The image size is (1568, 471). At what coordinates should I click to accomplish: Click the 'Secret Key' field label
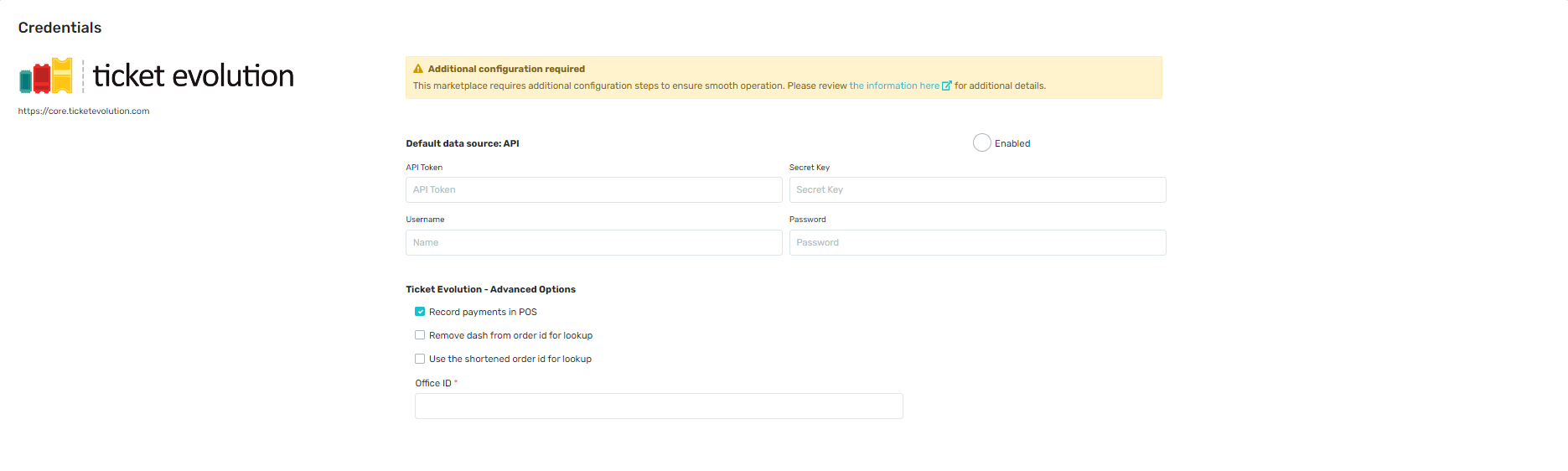(x=810, y=168)
